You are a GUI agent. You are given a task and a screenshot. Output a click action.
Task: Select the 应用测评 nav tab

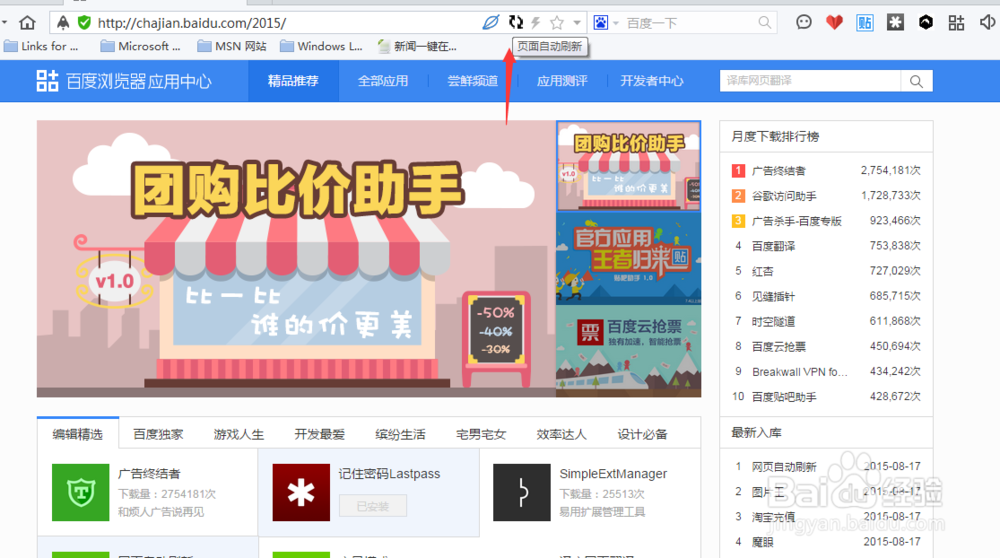click(x=562, y=81)
